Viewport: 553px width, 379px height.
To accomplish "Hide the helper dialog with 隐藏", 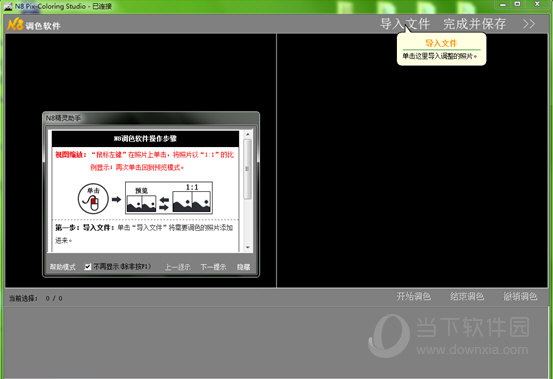I will [x=243, y=267].
